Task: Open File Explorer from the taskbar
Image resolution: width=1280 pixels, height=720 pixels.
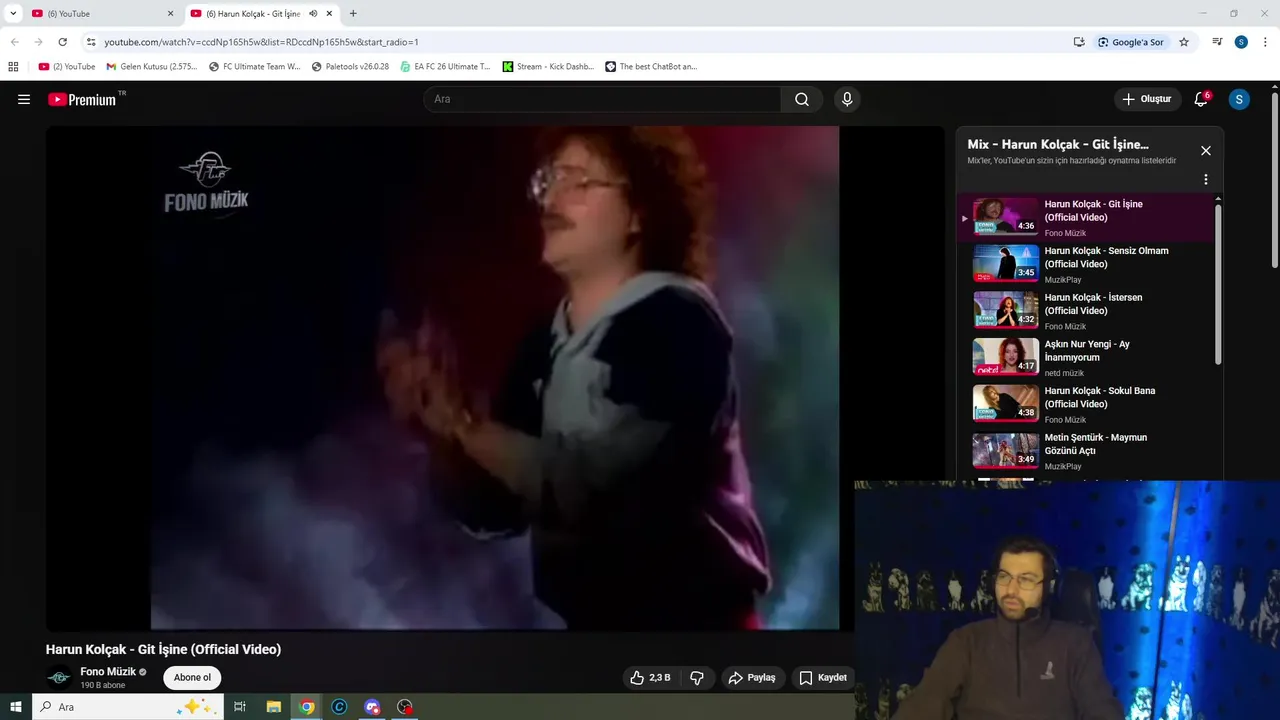Action: point(274,707)
